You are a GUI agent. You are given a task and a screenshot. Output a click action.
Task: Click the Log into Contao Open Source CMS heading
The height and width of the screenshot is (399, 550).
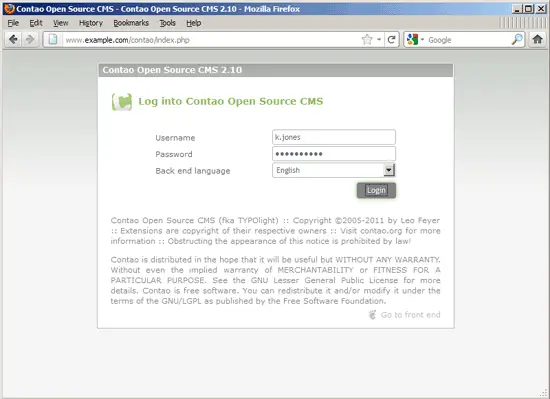(x=230, y=101)
